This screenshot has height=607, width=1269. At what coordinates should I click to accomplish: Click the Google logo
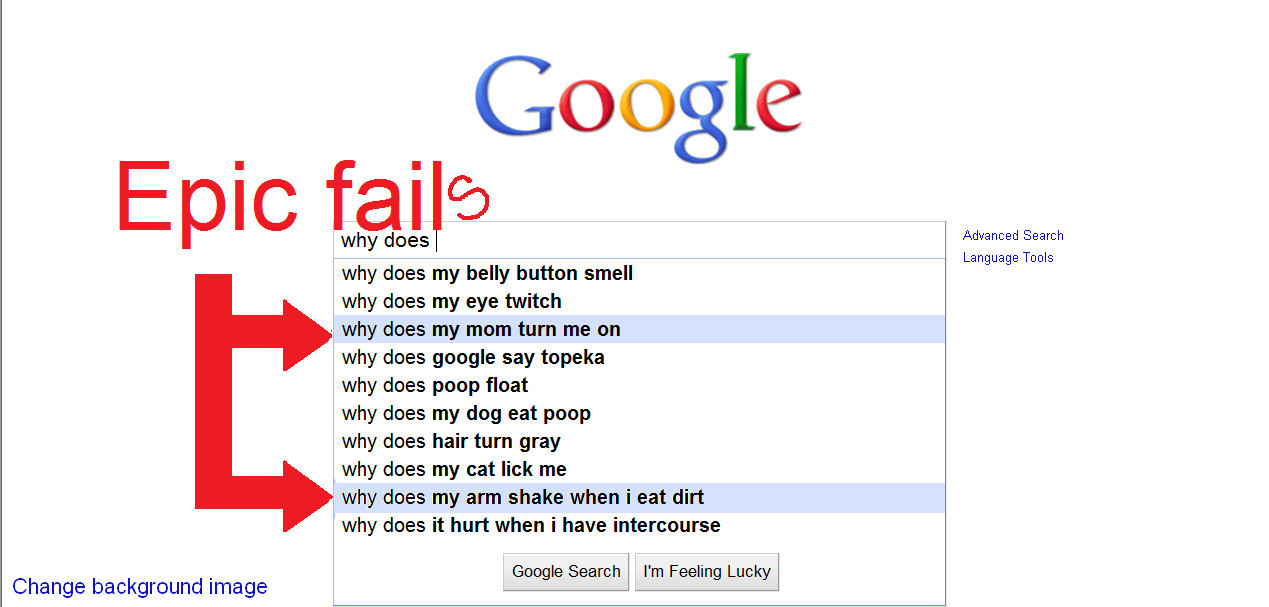pyautogui.click(x=638, y=107)
